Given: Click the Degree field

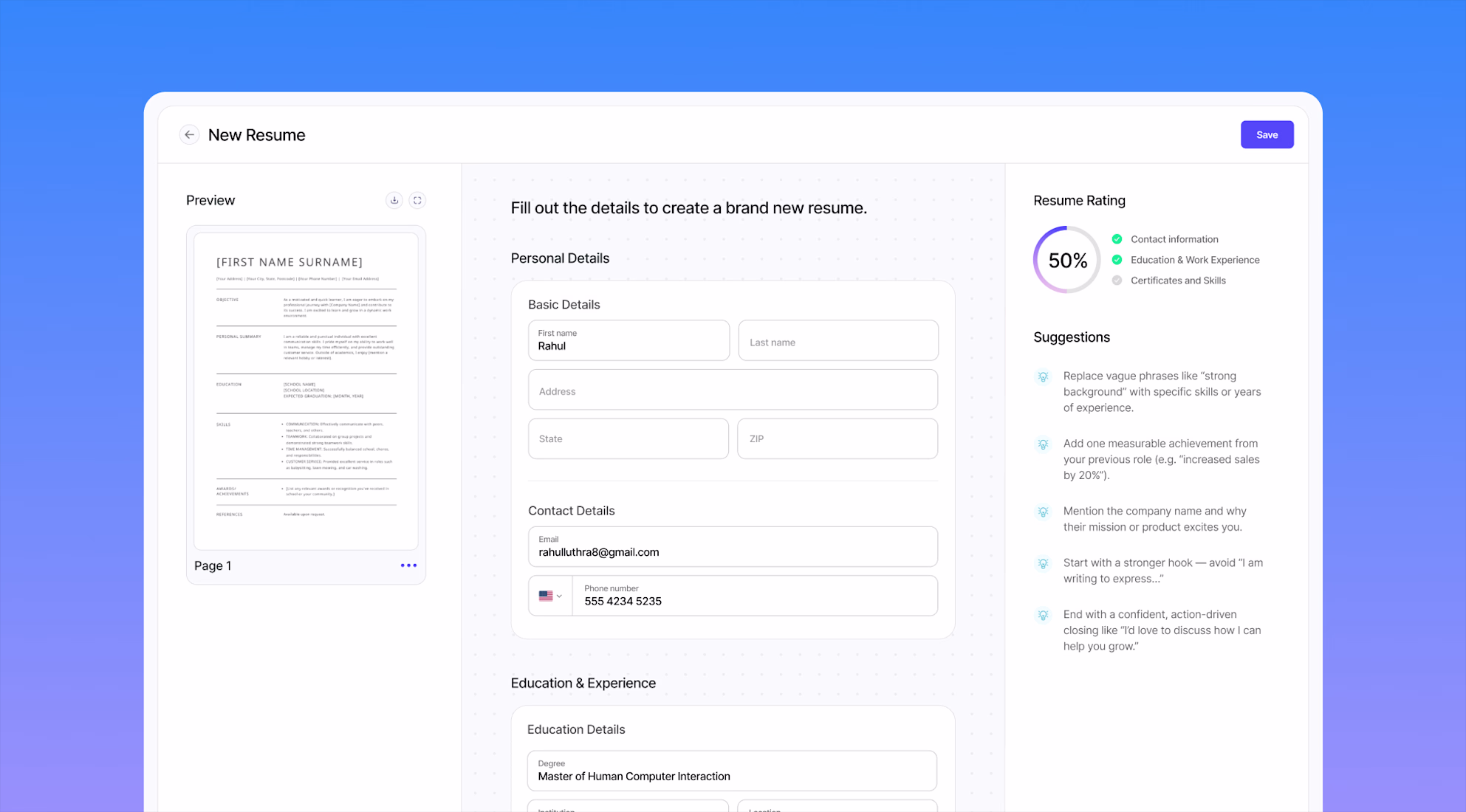Looking at the screenshot, I should tap(731, 771).
